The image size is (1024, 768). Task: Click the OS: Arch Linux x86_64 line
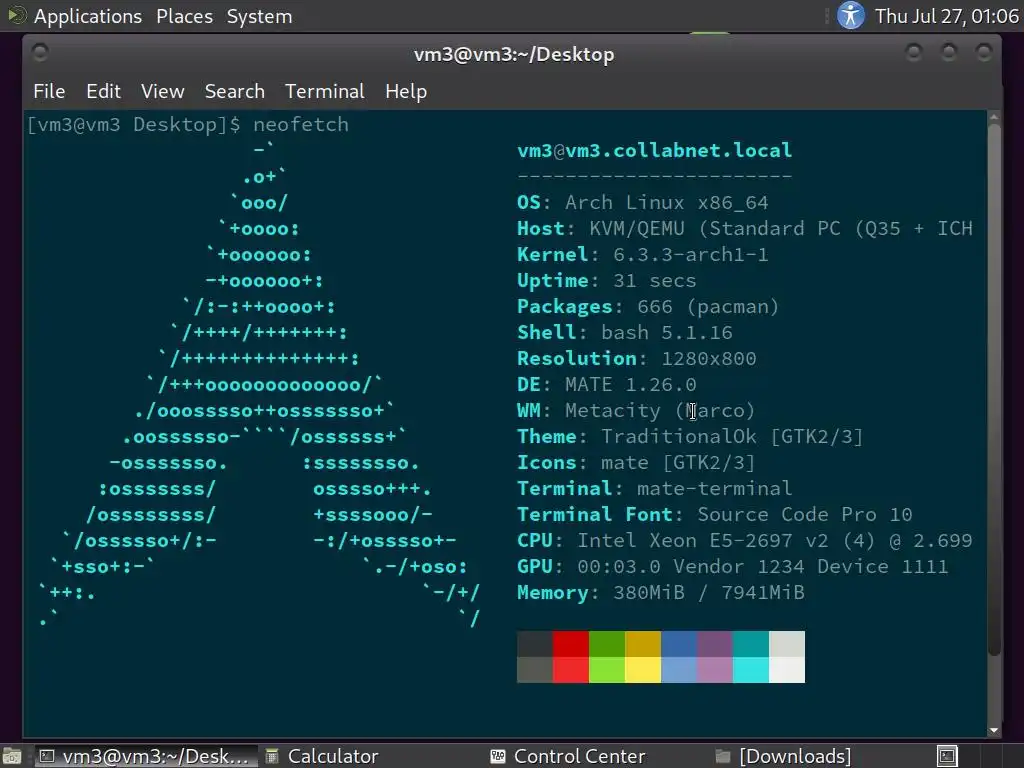[643, 202]
